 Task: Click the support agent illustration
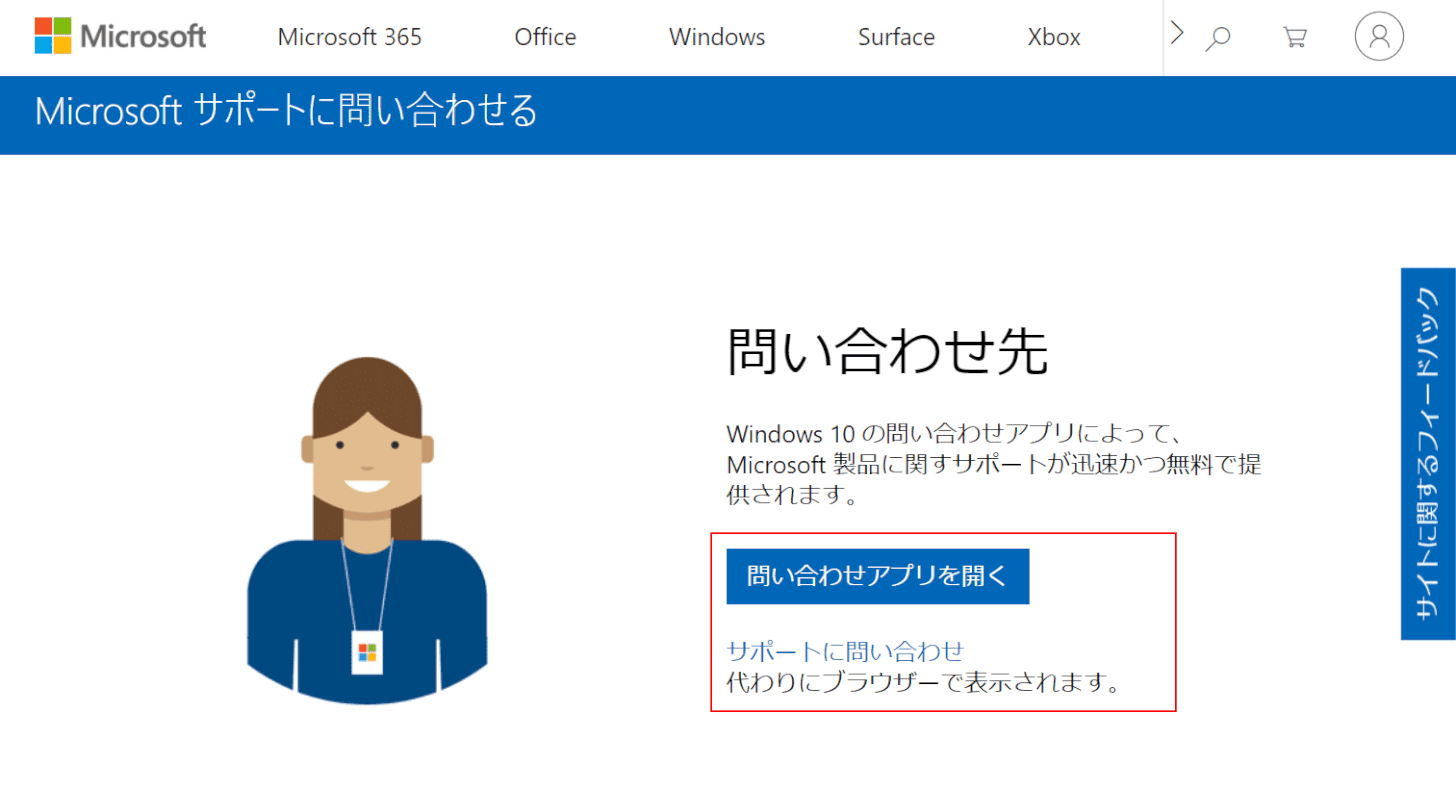tap(367, 530)
